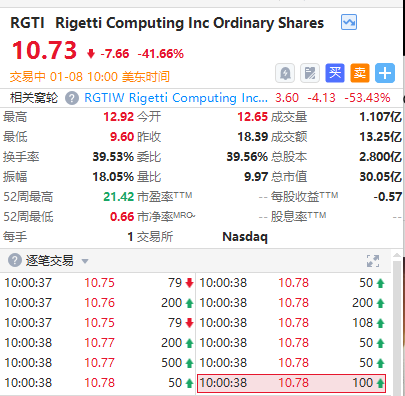Select the highlighted 10:00:38 trade of 100 shares
The width and height of the screenshot is (405, 396).
tap(292, 383)
